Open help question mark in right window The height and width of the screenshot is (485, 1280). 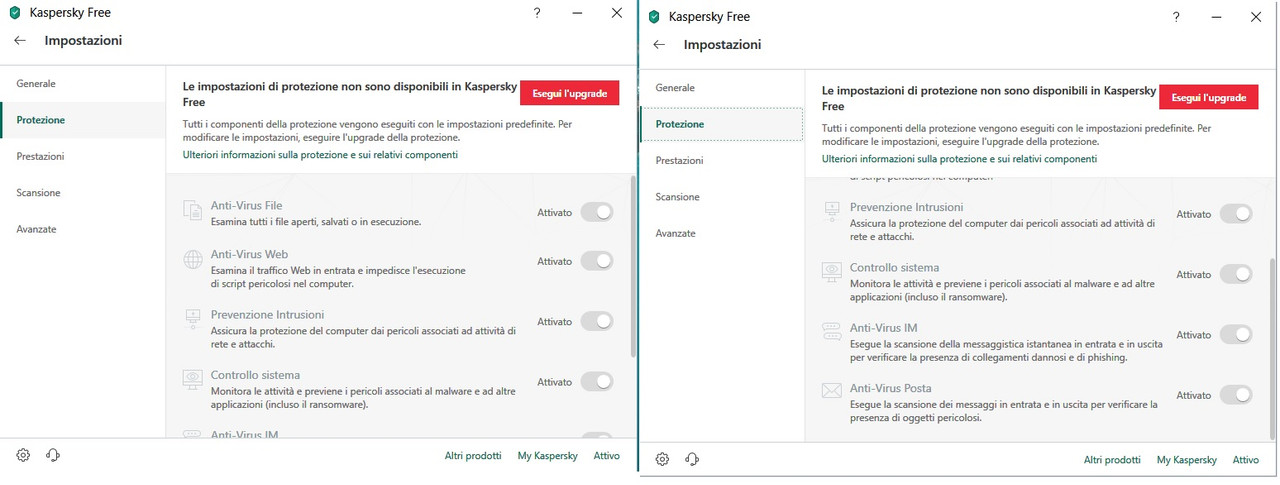pyautogui.click(x=1176, y=17)
